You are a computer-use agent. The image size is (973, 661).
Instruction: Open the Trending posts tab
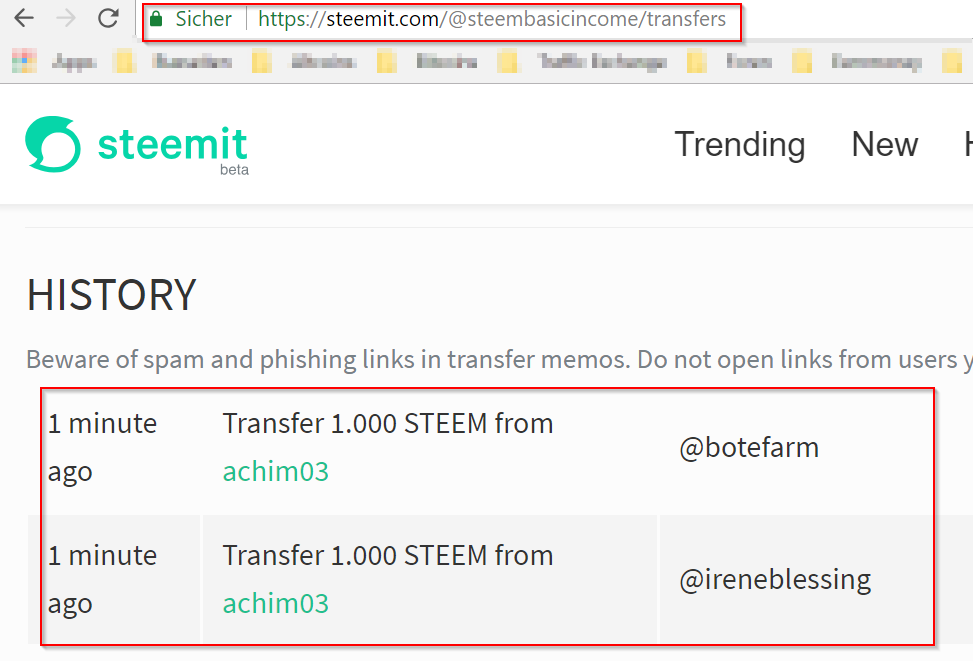pyautogui.click(x=739, y=145)
